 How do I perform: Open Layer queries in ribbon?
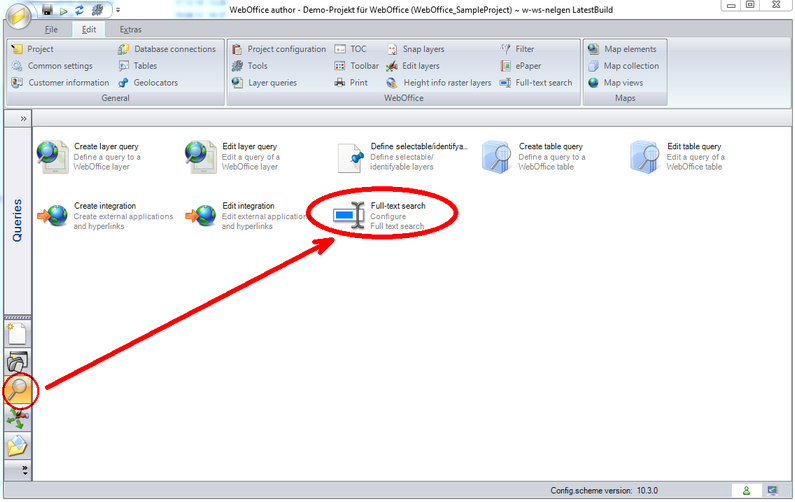click(264, 83)
